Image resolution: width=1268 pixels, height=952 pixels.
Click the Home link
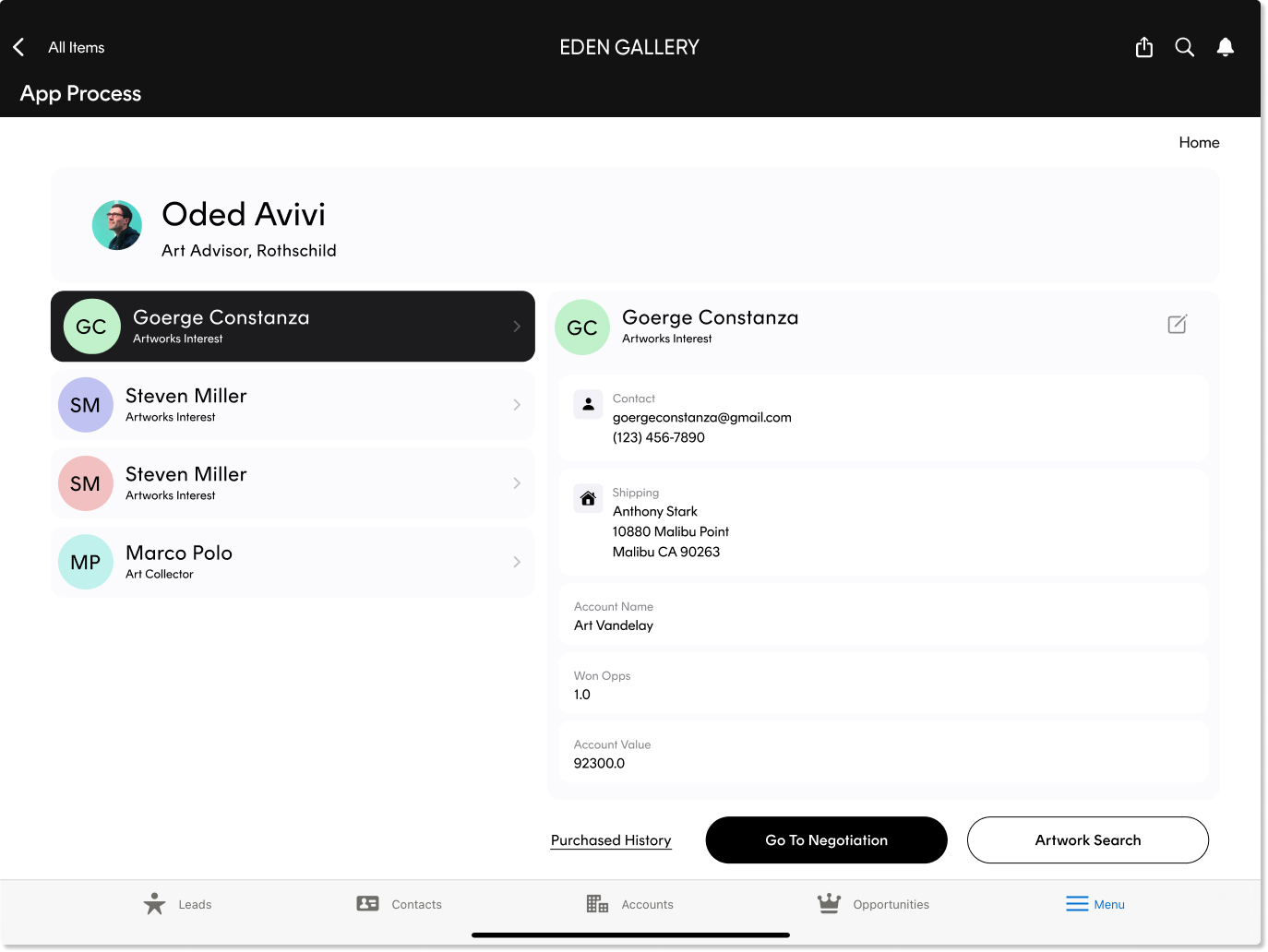(1198, 142)
